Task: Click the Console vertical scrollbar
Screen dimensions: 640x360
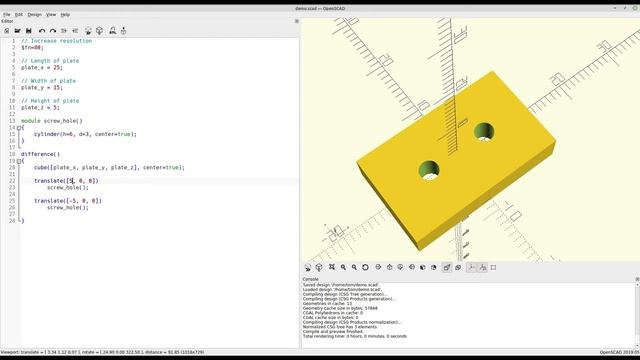Action: click(637, 315)
